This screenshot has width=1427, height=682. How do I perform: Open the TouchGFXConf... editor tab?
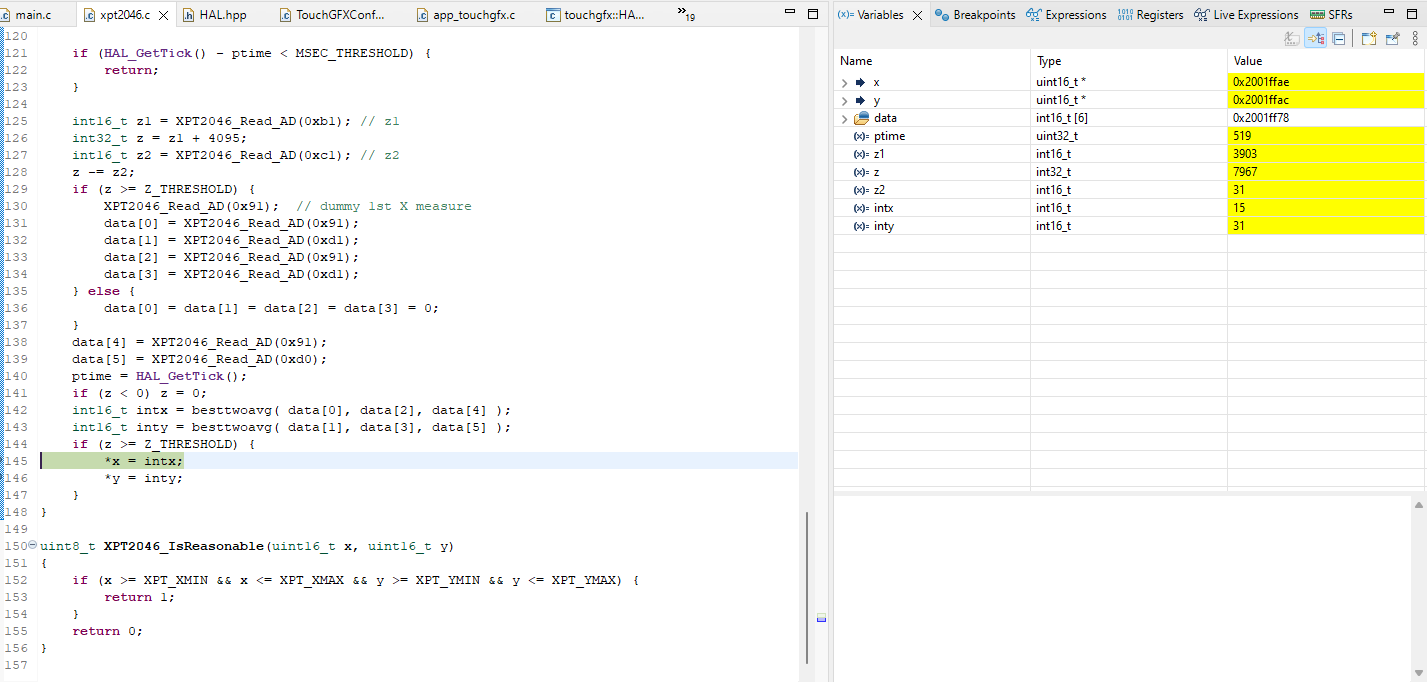click(x=333, y=15)
